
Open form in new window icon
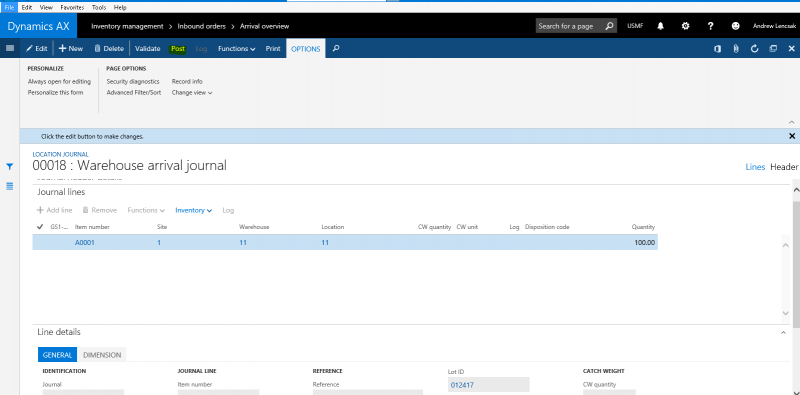coord(773,48)
